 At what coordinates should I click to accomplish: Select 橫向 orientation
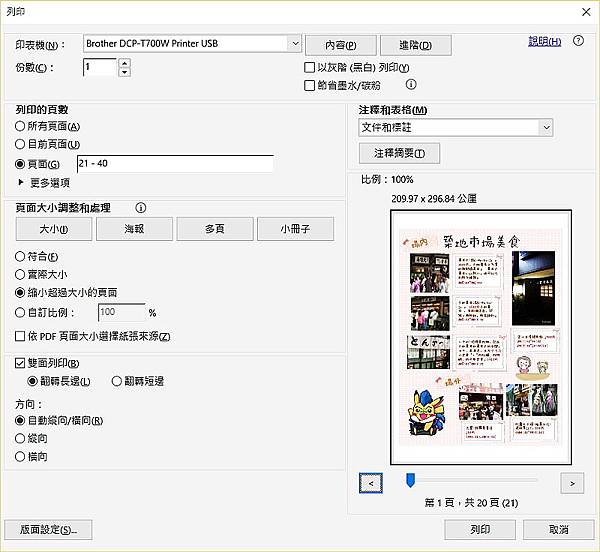click(20, 456)
